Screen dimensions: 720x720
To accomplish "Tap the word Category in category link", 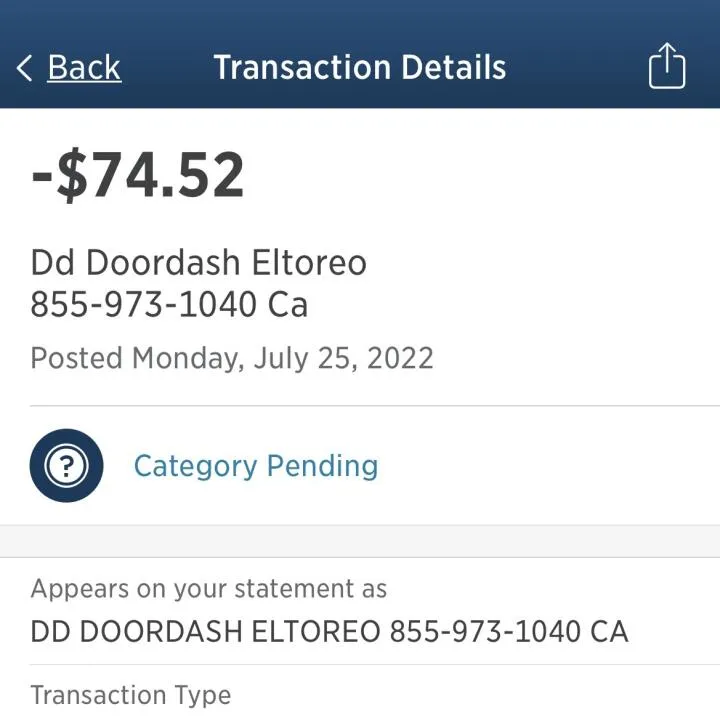I will (196, 467).
